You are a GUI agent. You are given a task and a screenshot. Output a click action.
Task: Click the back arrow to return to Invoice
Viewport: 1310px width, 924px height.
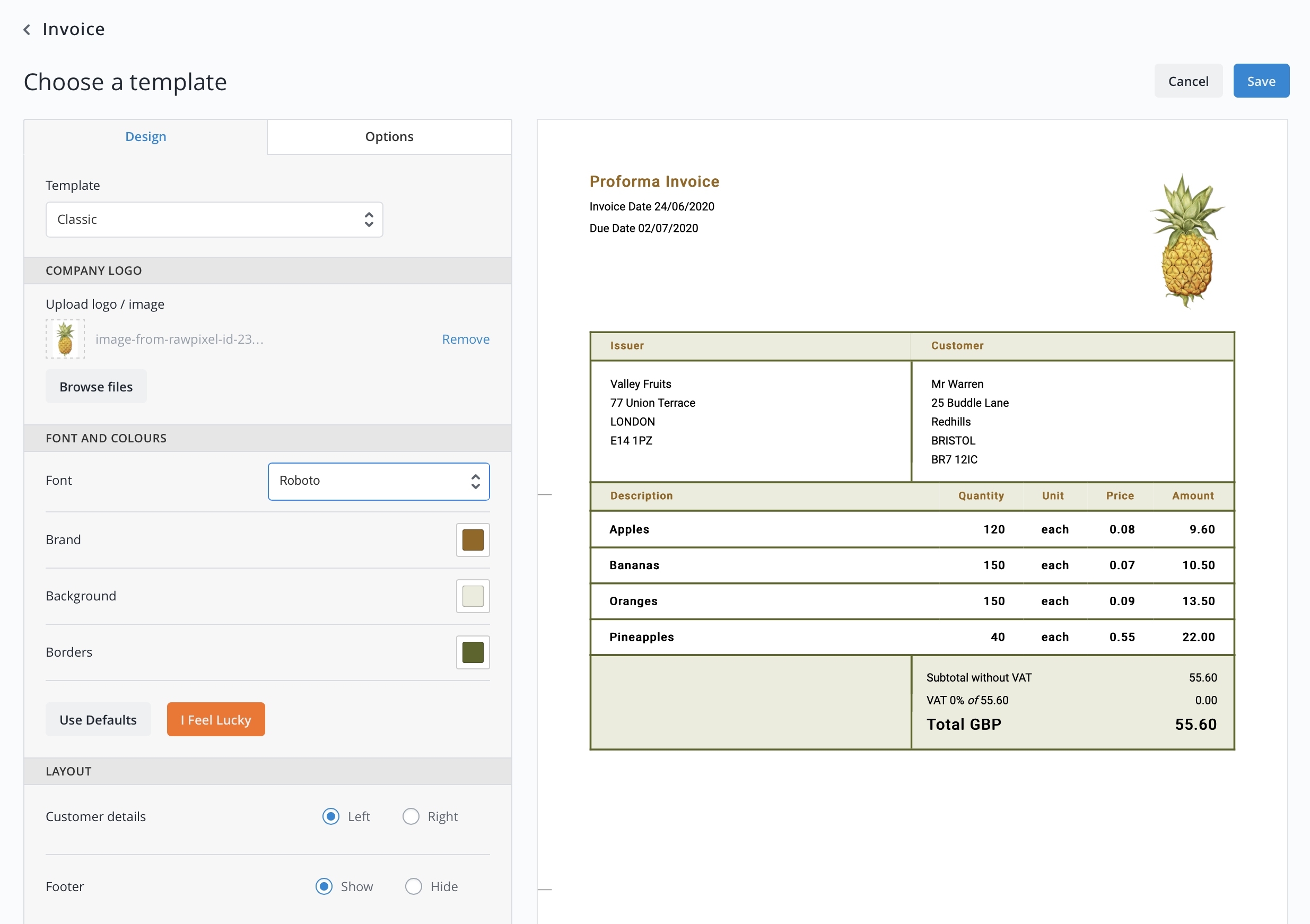click(x=28, y=28)
